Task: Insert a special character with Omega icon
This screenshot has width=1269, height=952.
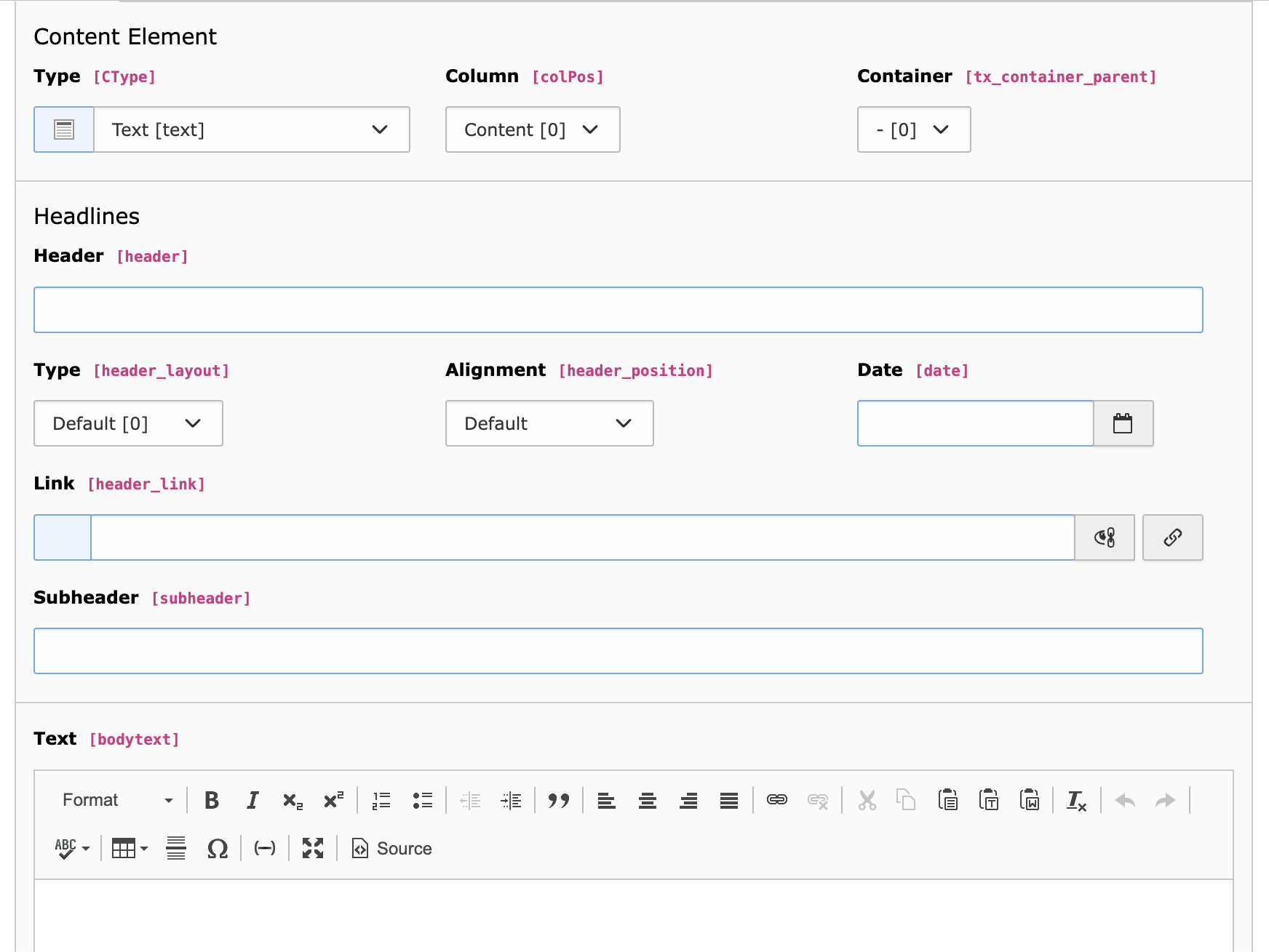Action: [217, 849]
